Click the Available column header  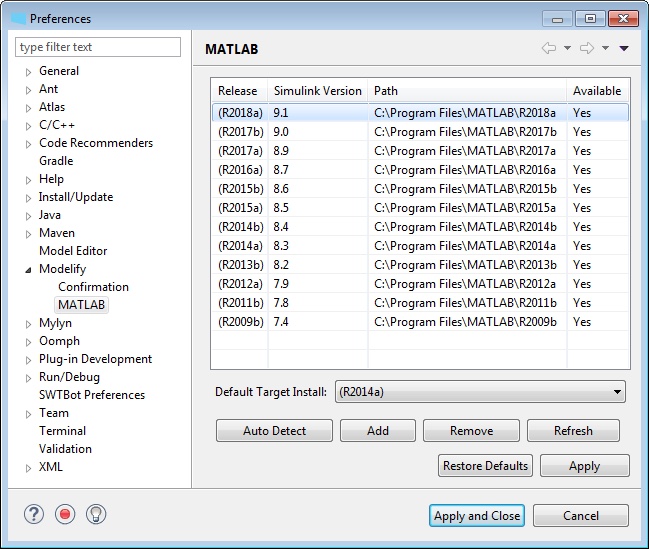[598, 91]
